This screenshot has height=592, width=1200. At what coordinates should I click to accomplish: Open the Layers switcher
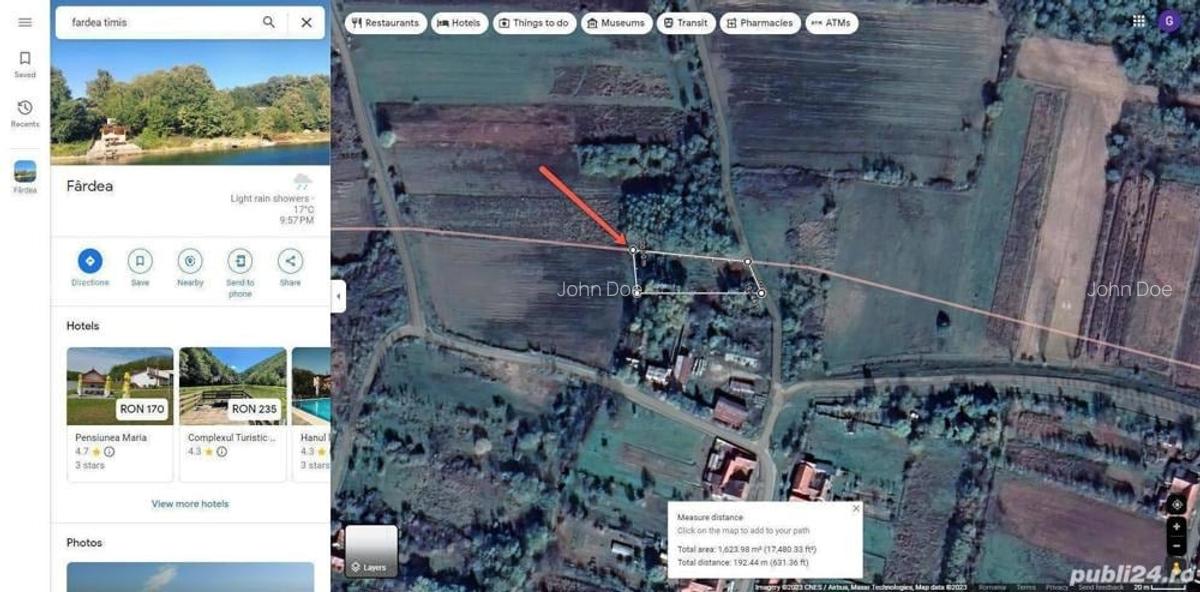click(372, 548)
